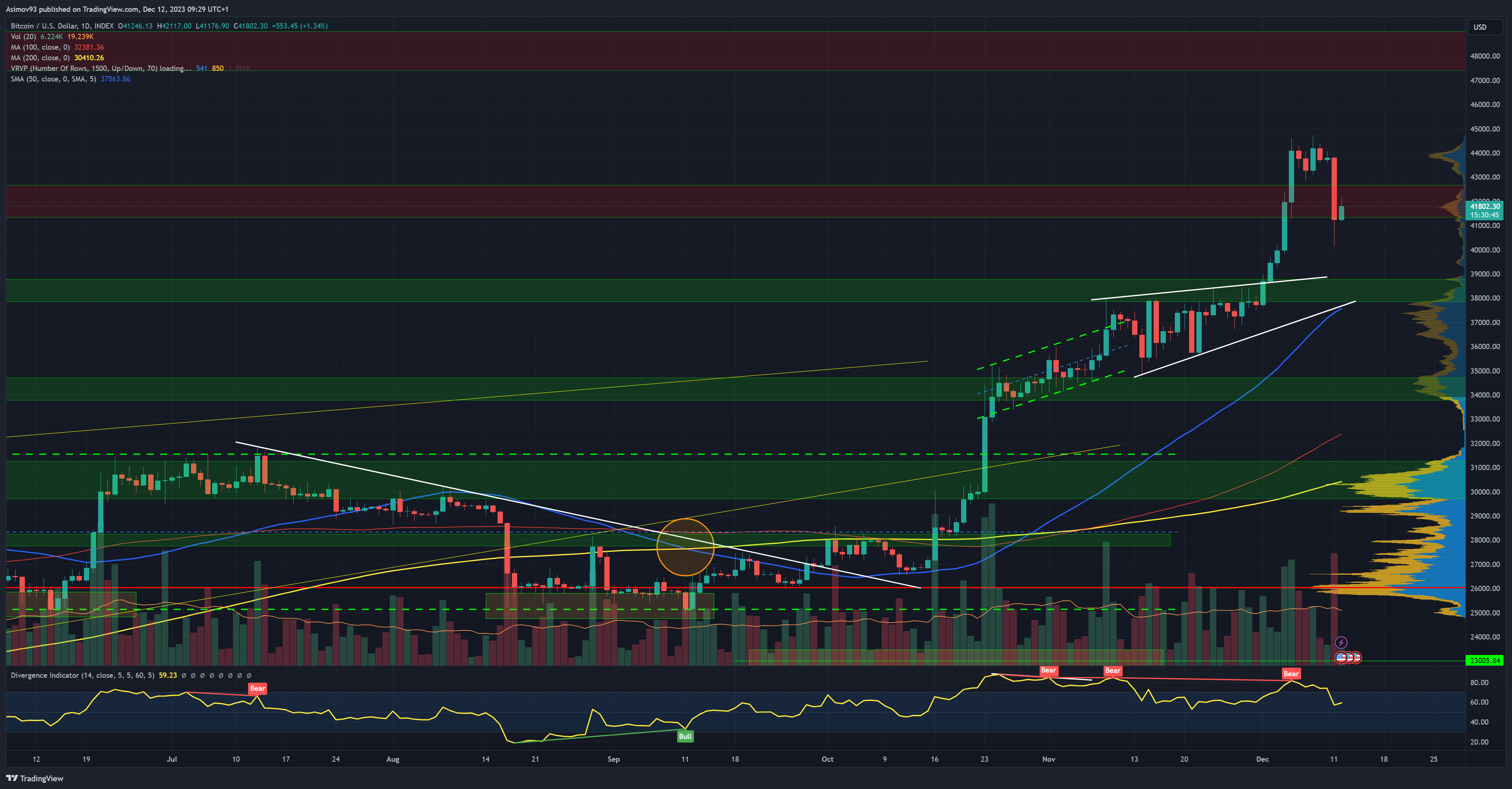Click the TradingView logo

[35, 778]
